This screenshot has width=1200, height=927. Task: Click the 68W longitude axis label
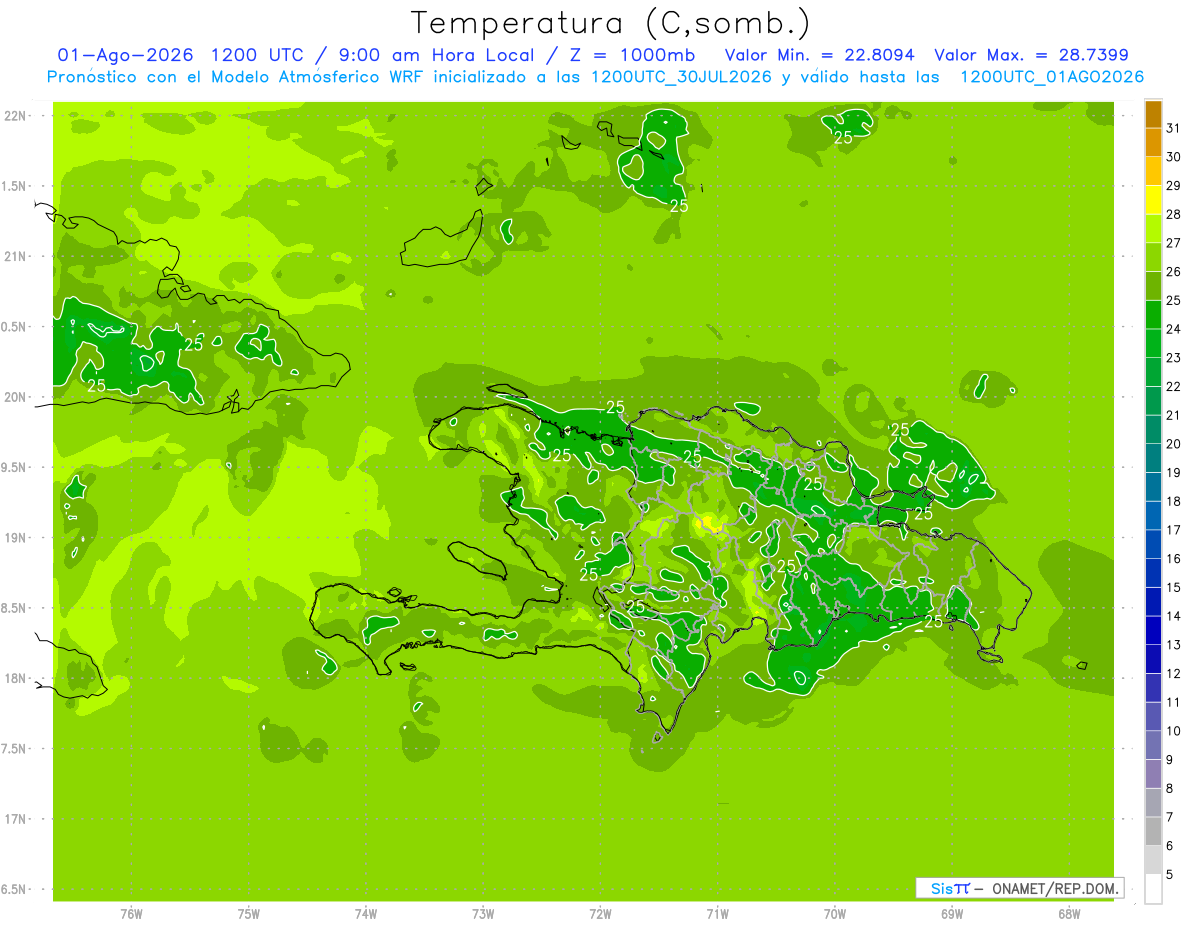pos(1069,913)
